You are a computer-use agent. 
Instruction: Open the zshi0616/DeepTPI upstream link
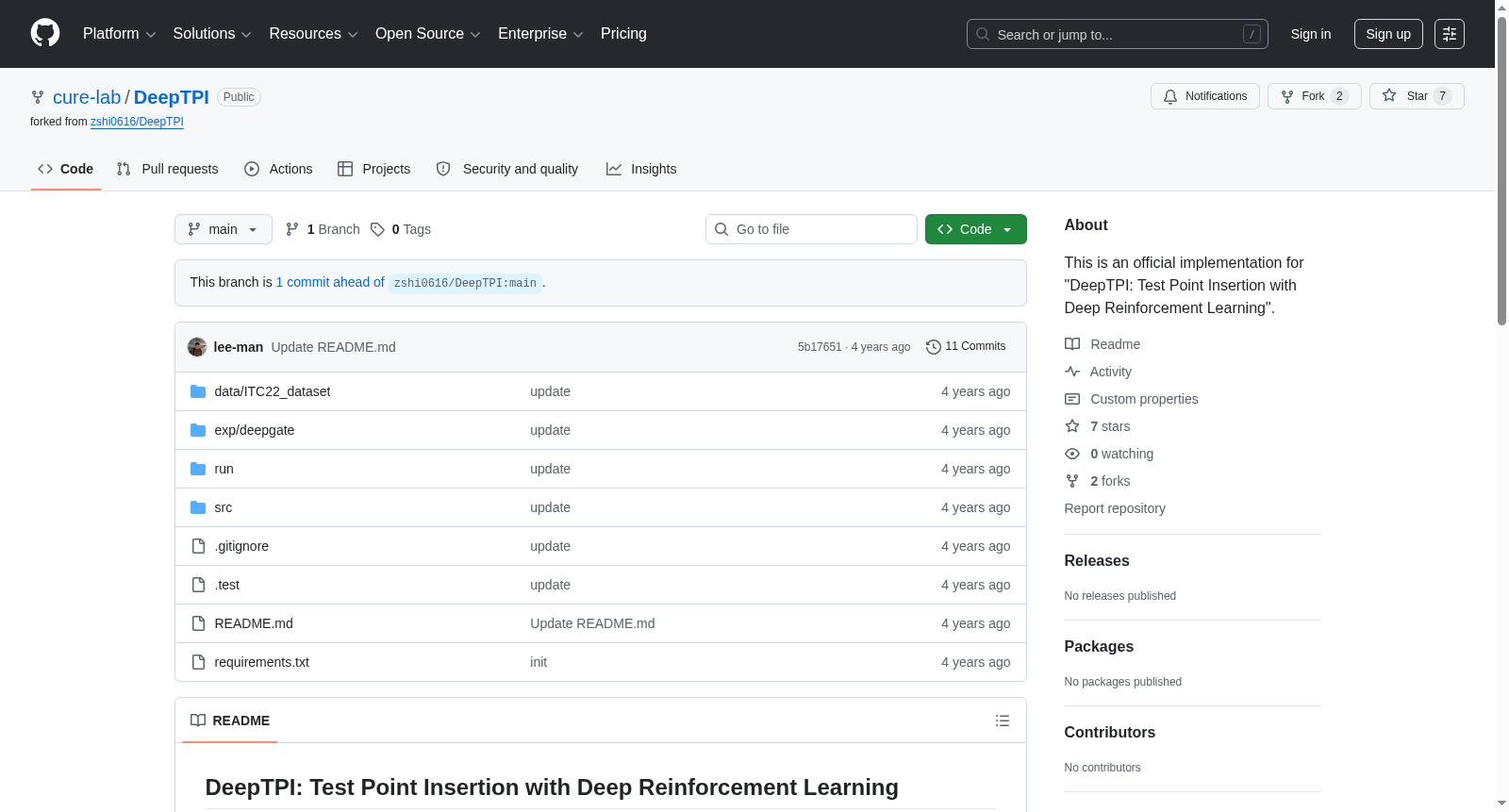click(x=137, y=122)
